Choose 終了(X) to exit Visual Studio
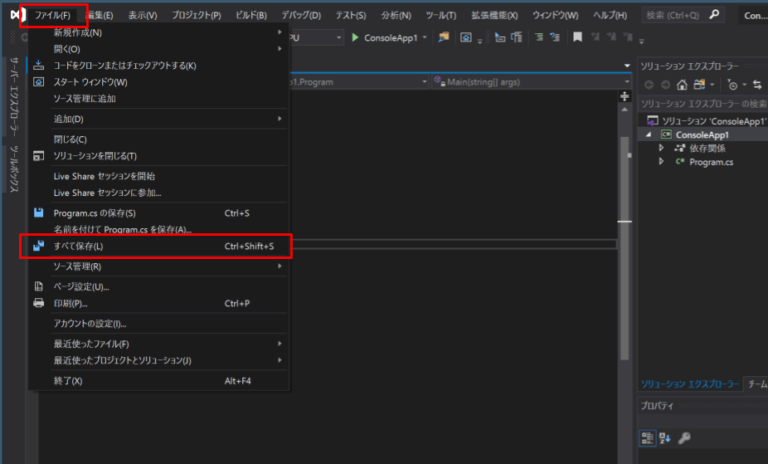The width and height of the screenshot is (768, 464). 68,381
